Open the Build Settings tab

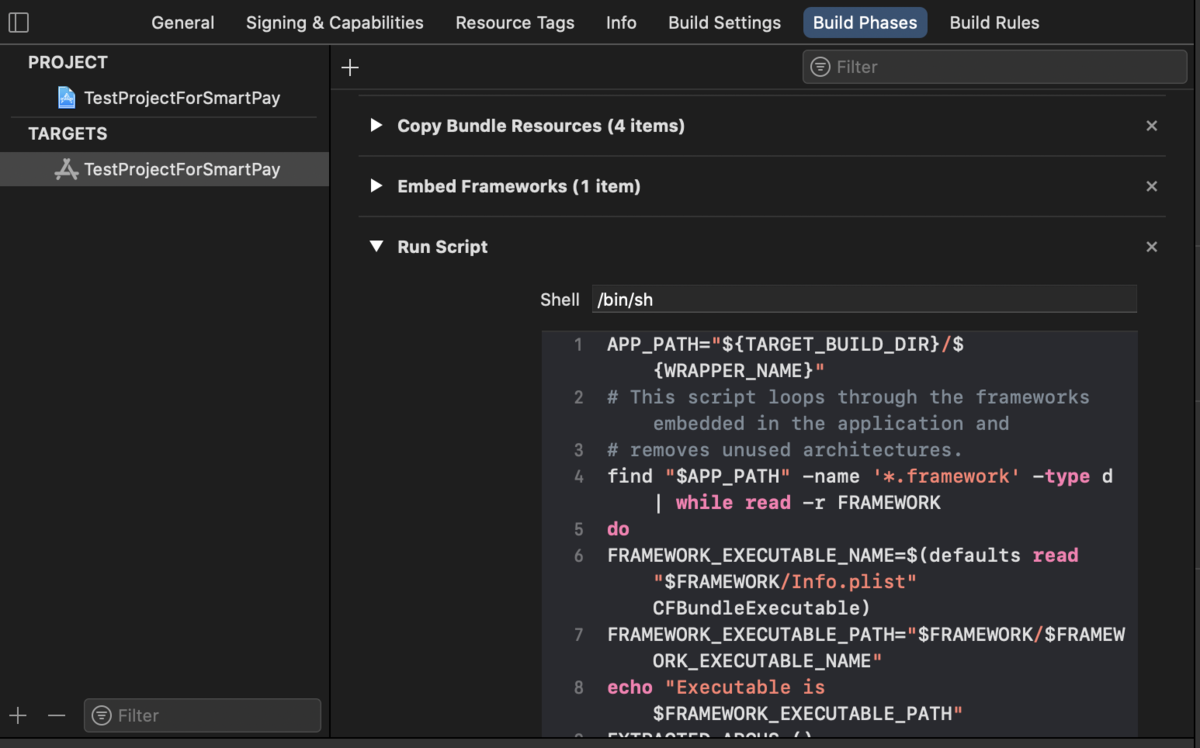pyautogui.click(x=724, y=22)
